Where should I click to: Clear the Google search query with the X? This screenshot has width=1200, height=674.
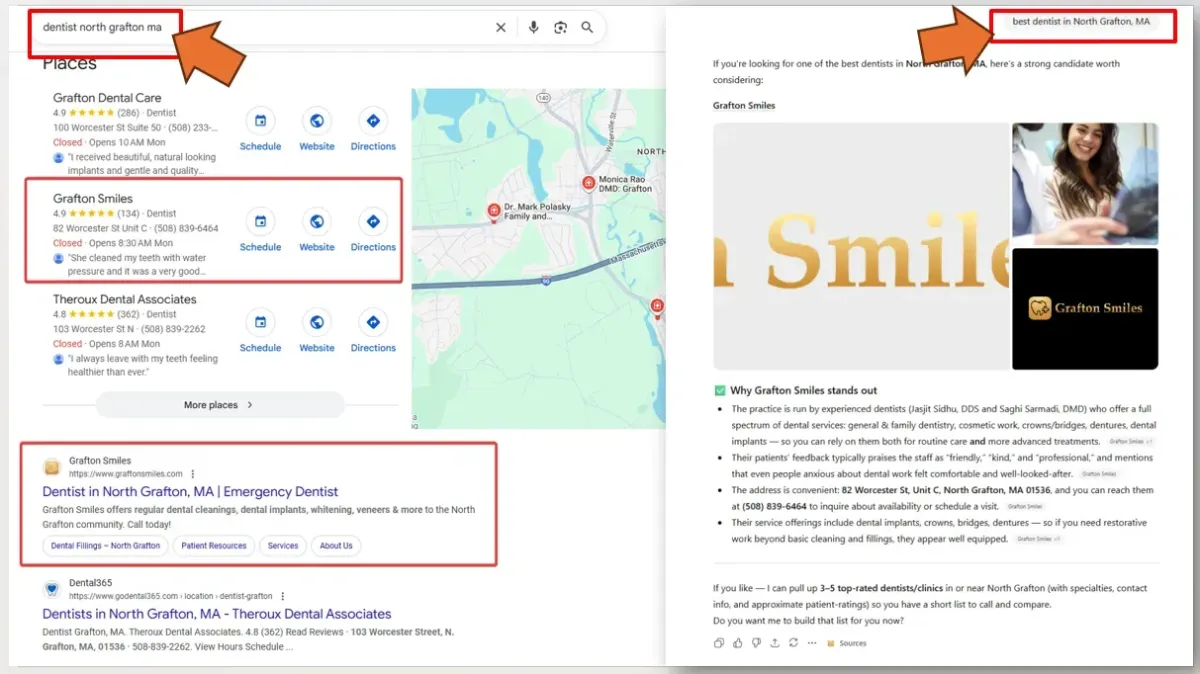[501, 28]
